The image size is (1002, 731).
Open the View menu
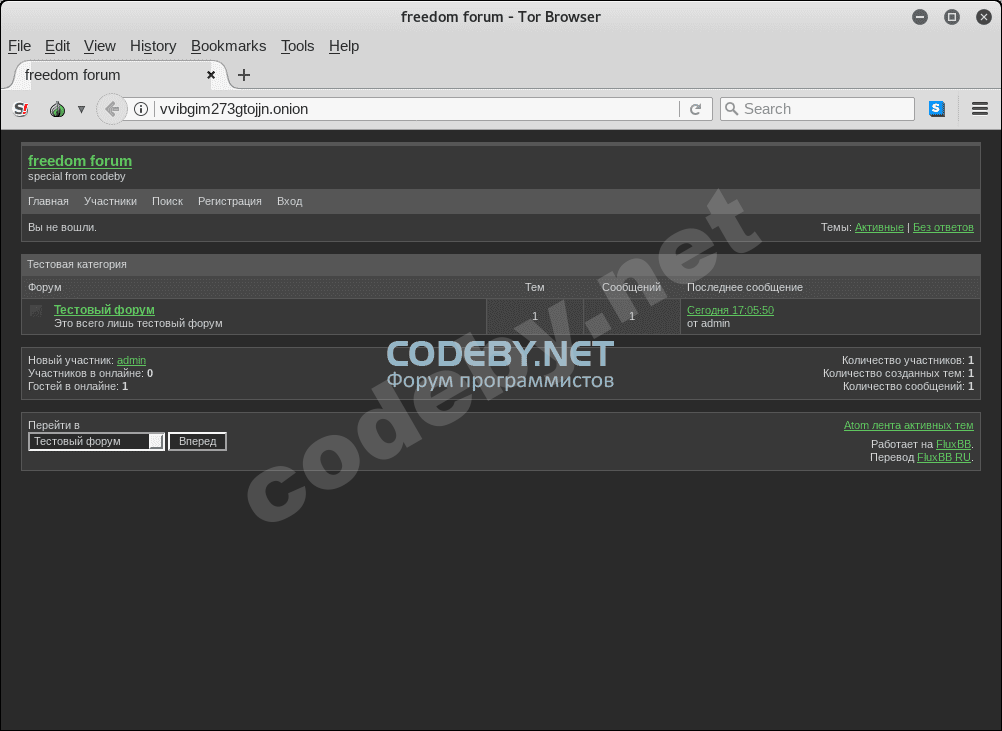[100, 46]
